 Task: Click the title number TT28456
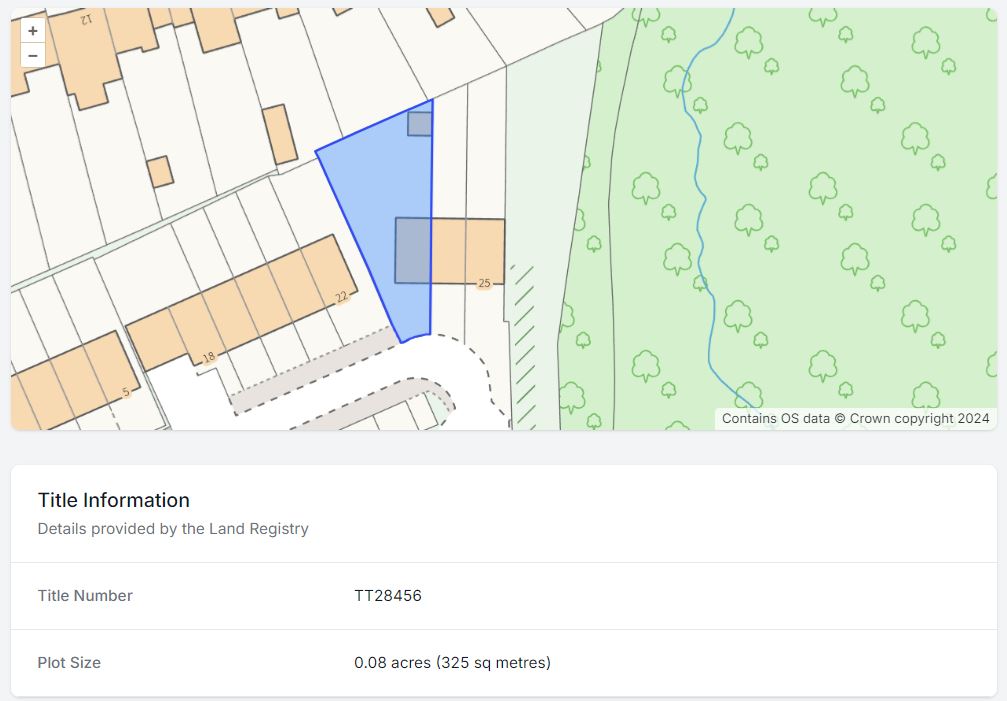(388, 596)
